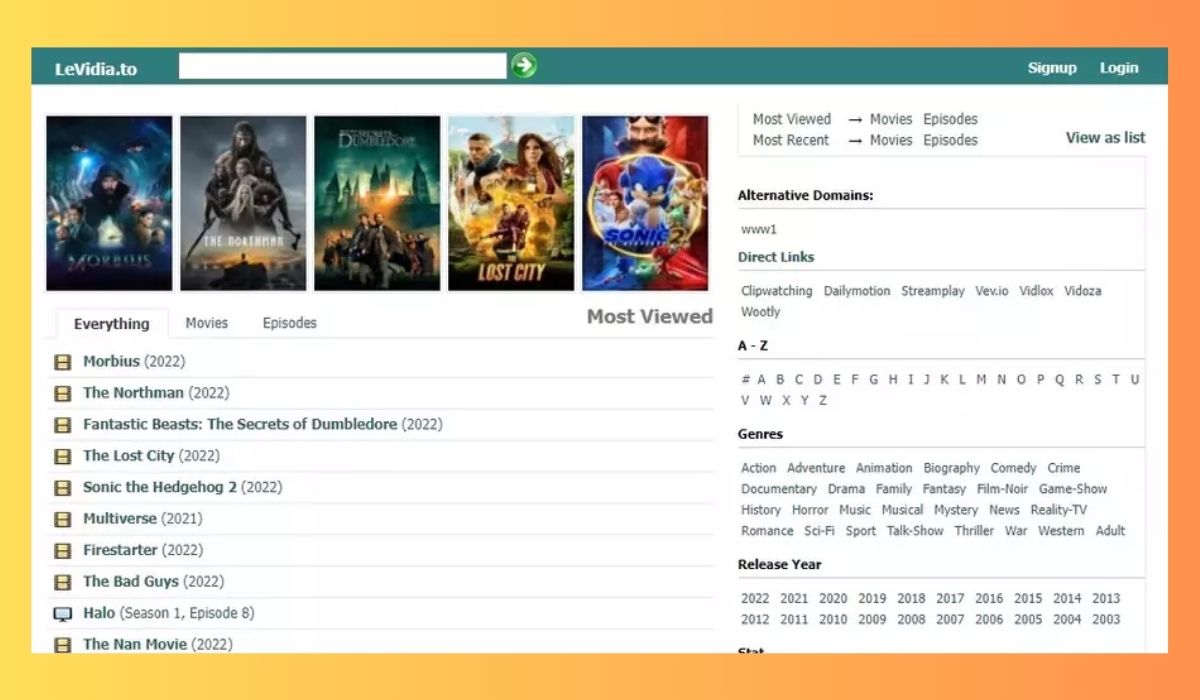This screenshot has width=1200, height=700.
Task: Open Most Recent Episodes link
Action: (x=950, y=140)
